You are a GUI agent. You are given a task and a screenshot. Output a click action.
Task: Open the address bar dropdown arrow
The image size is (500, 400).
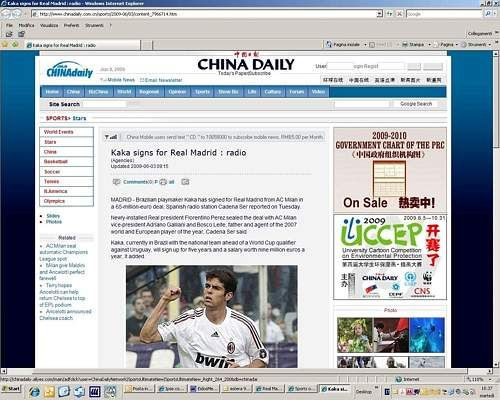(x=379, y=14)
